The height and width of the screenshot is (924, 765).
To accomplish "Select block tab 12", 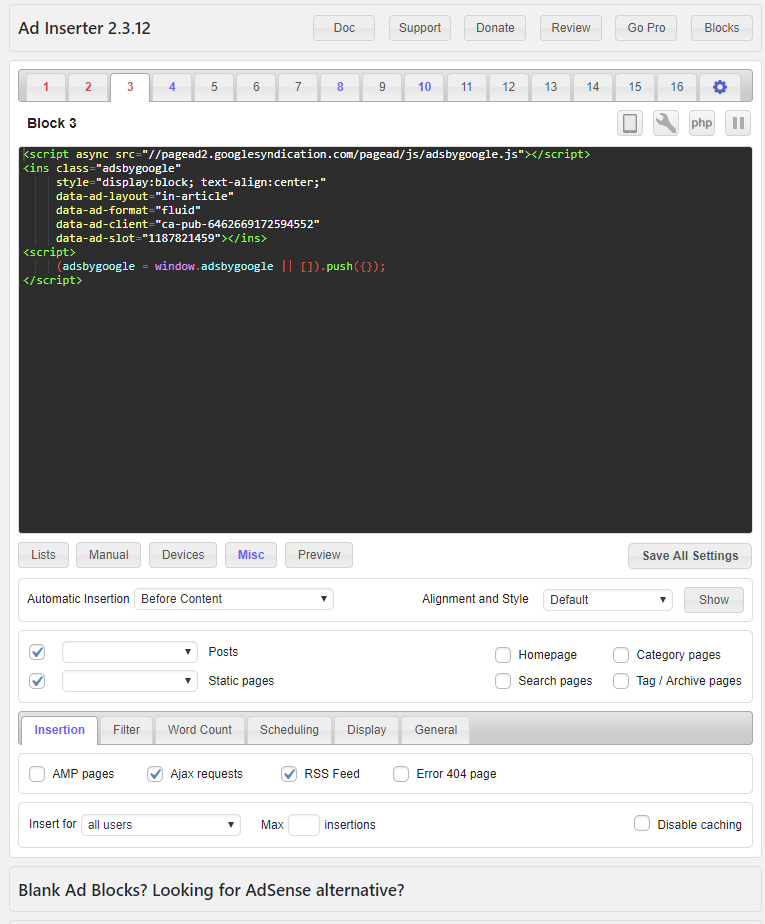I will [x=509, y=87].
